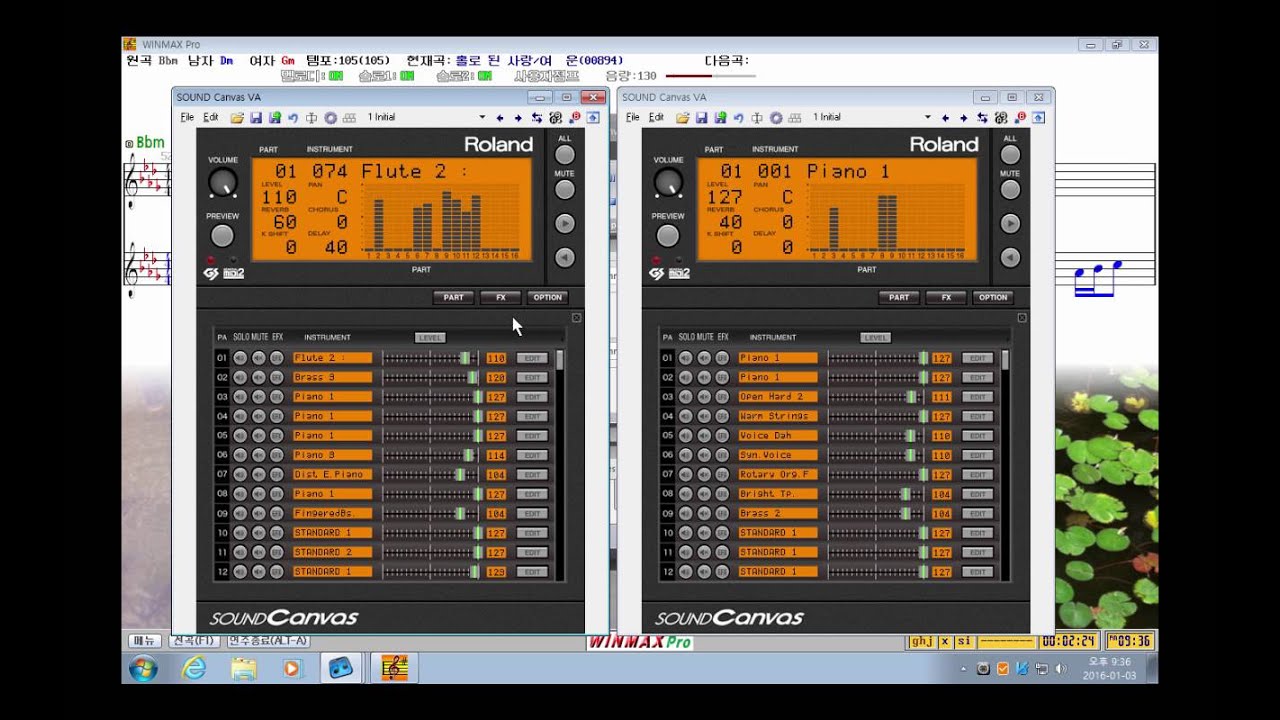The width and height of the screenshot is (1280, 720).
Task: Mute the Bright Tp. part
Action: click(x=704, y=494)
